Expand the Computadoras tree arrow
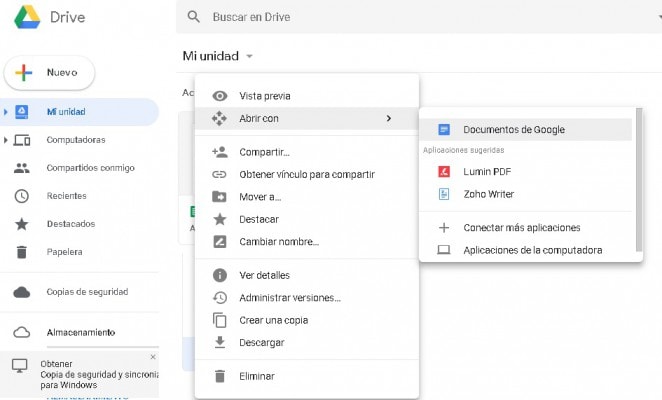Screen dimensions: 662x400 click(5, 140)
